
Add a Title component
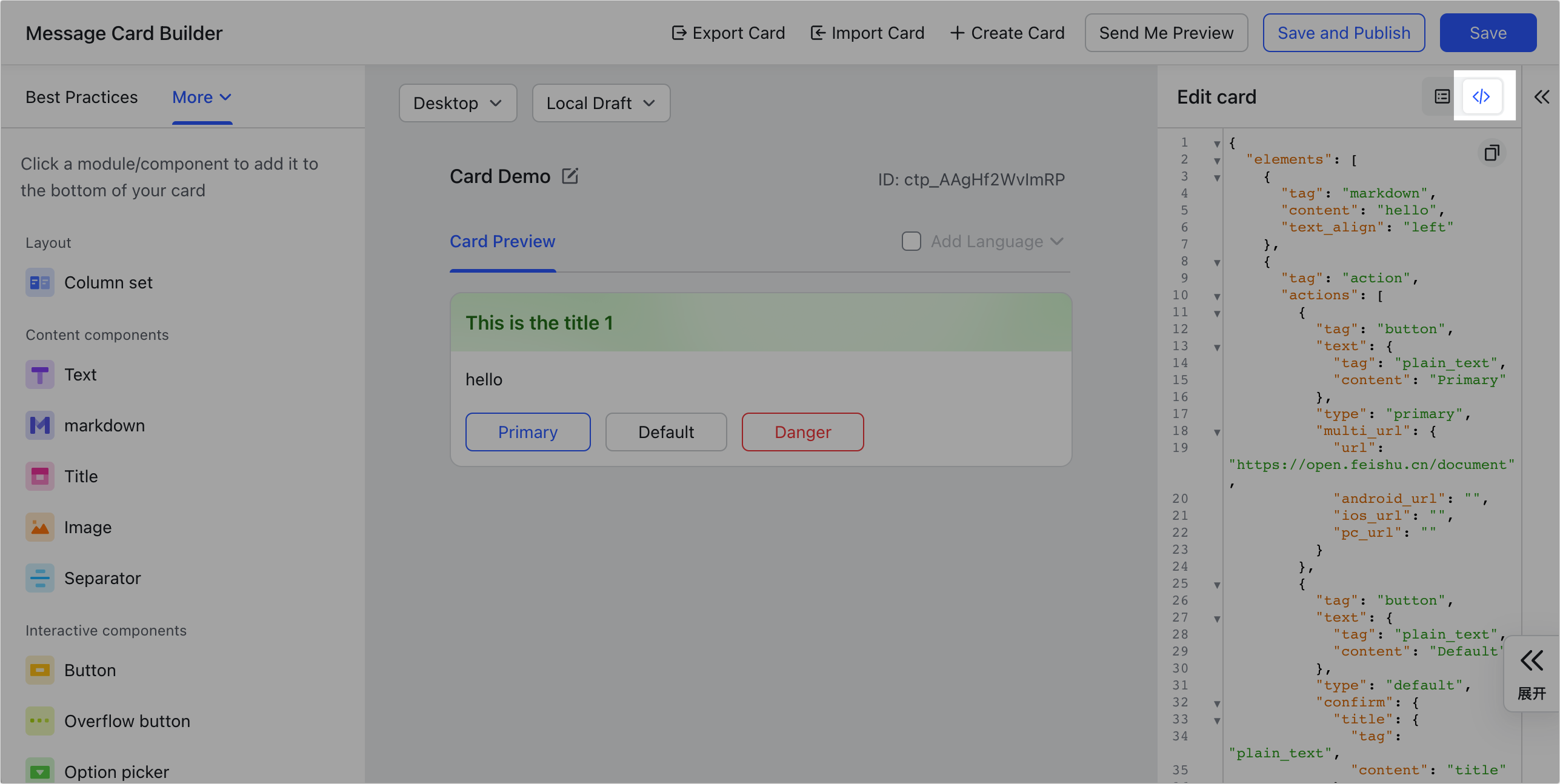[x=62, y=476]
